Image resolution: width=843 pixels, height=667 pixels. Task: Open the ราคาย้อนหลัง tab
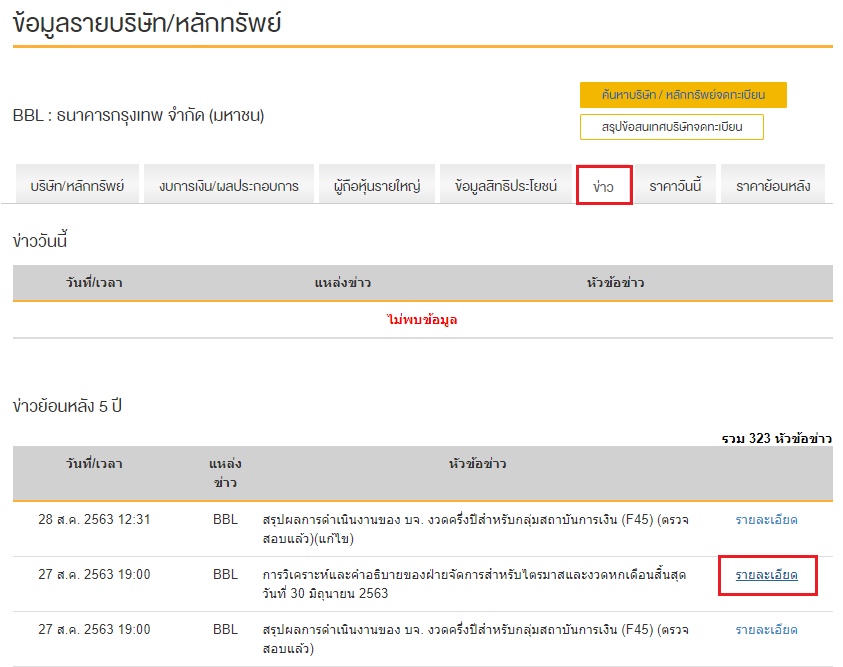click(x=773, y=186)
